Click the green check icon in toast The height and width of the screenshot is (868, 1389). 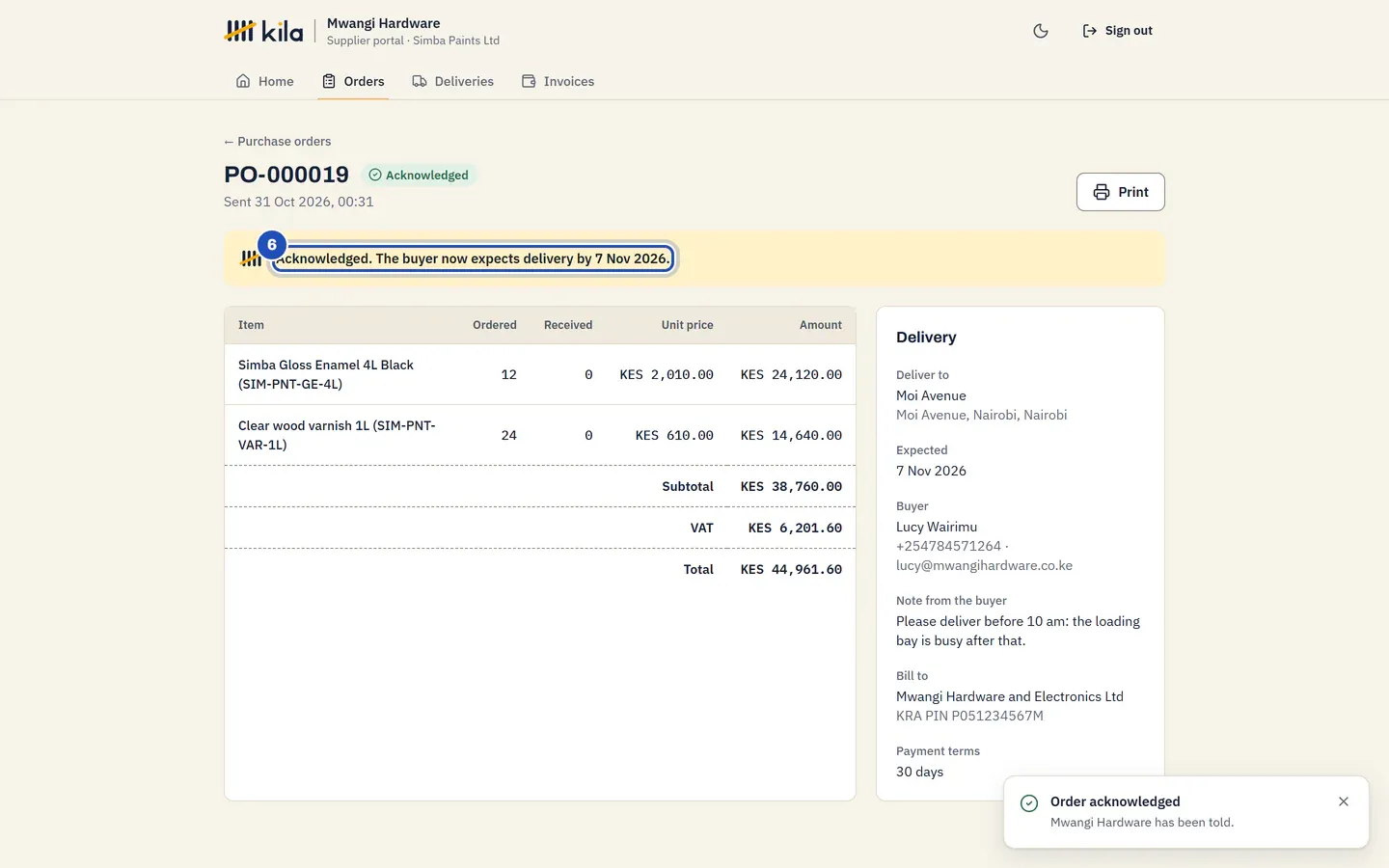1029,803
